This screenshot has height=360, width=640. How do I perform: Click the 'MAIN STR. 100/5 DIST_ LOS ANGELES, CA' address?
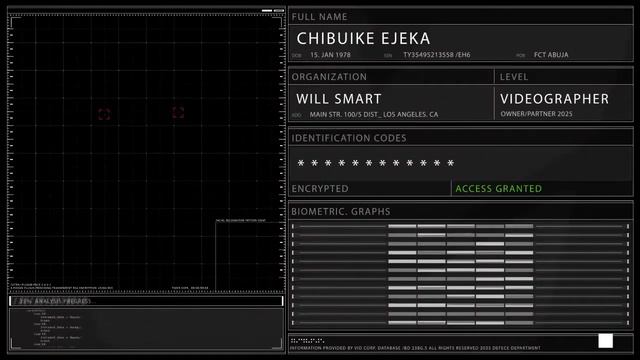tap(374, 115)
